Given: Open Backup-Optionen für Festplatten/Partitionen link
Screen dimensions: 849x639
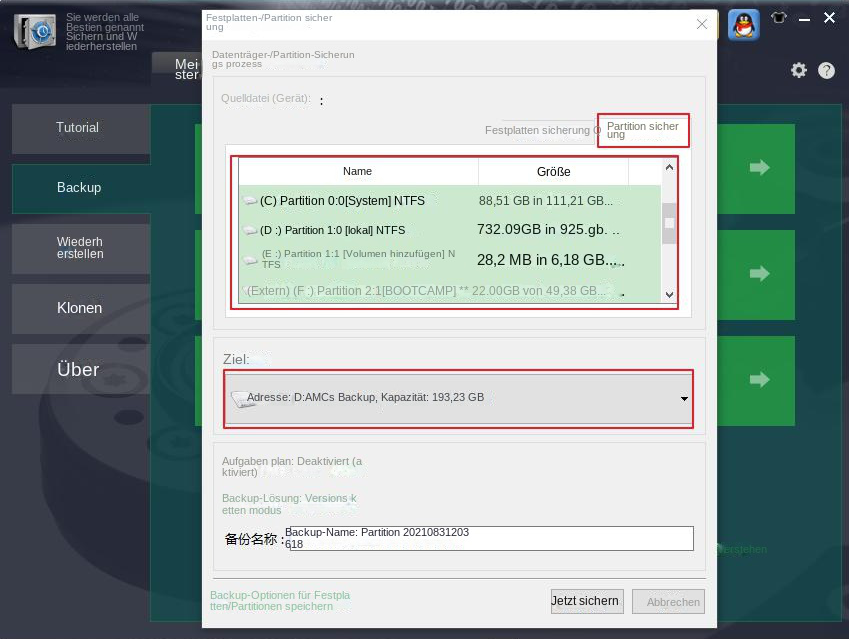Looking at the screenshot, I should click(x=280, y=600).
